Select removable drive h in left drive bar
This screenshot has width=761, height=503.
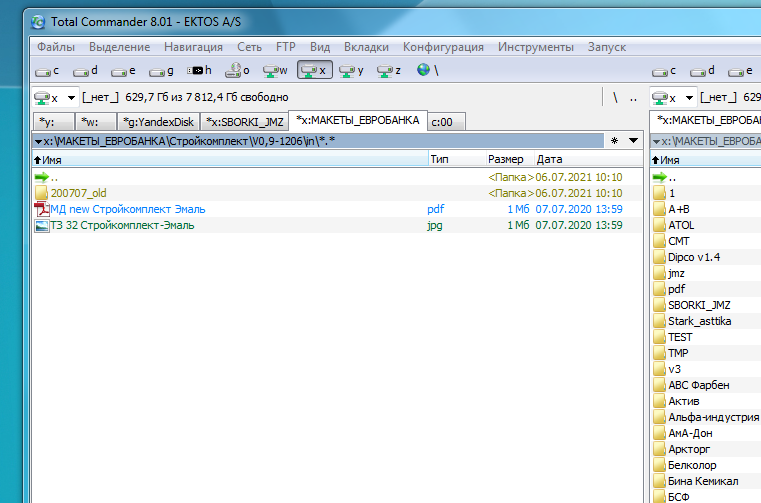click(x=199, y=71)
